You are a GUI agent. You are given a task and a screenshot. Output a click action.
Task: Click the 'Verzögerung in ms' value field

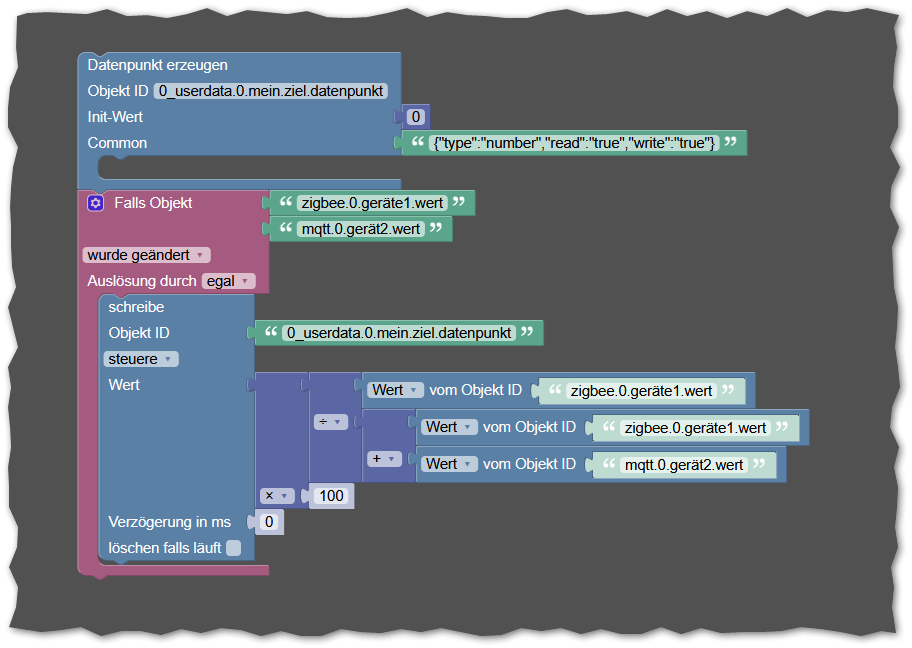268,521
